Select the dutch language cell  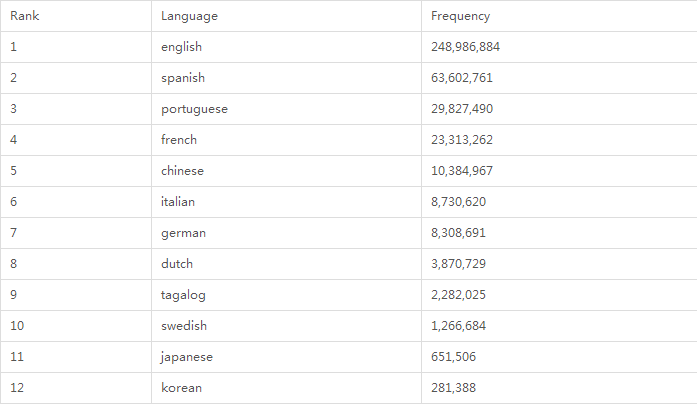[x=177, y=264]
